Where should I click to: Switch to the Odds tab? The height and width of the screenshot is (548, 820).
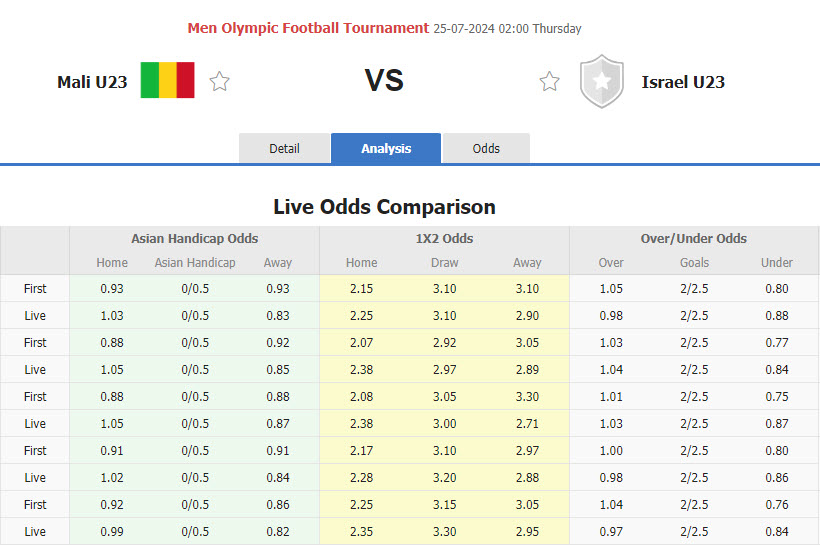coord(486,148)
